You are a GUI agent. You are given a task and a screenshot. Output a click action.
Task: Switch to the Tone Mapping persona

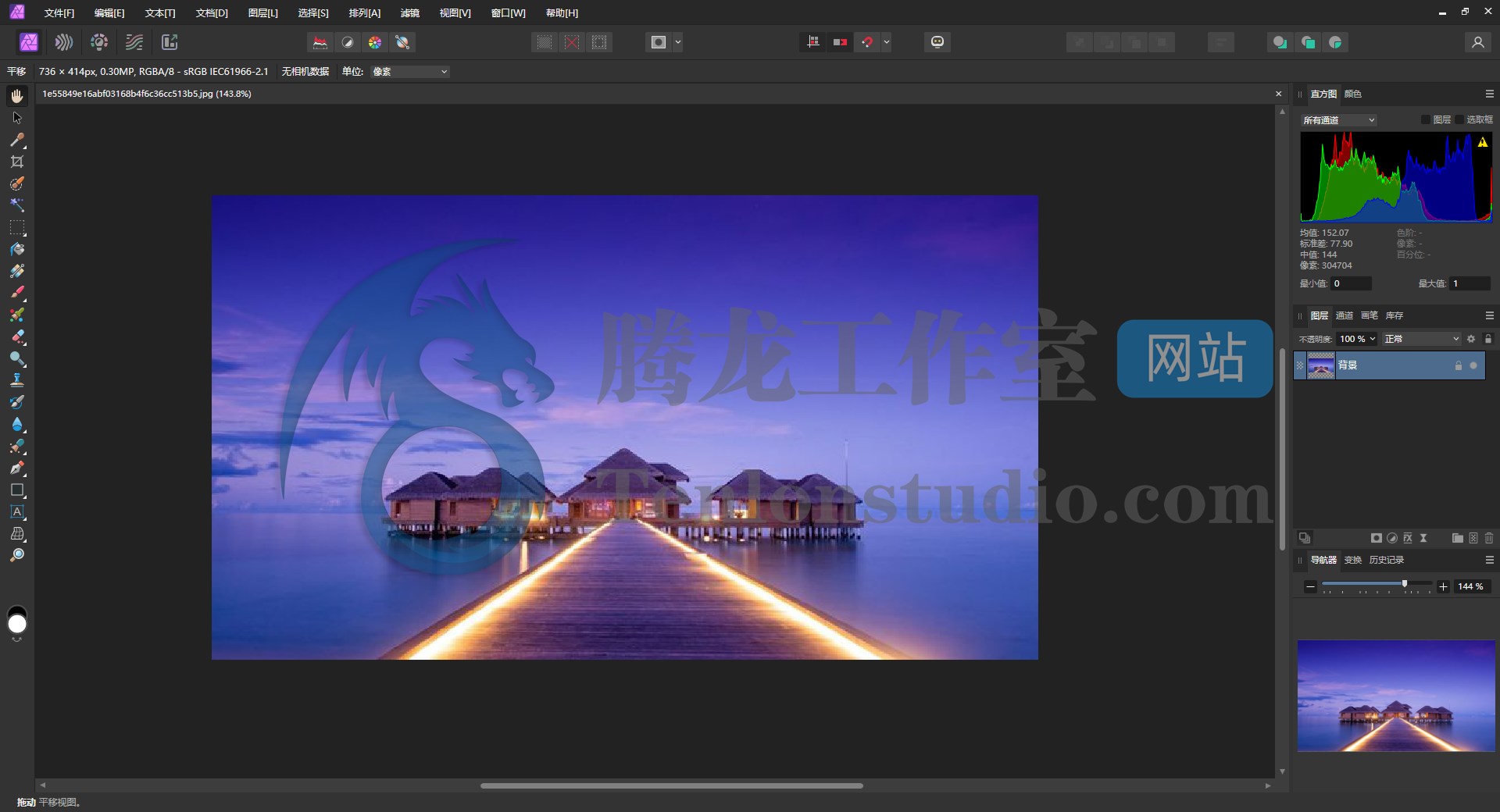point(134,42)
